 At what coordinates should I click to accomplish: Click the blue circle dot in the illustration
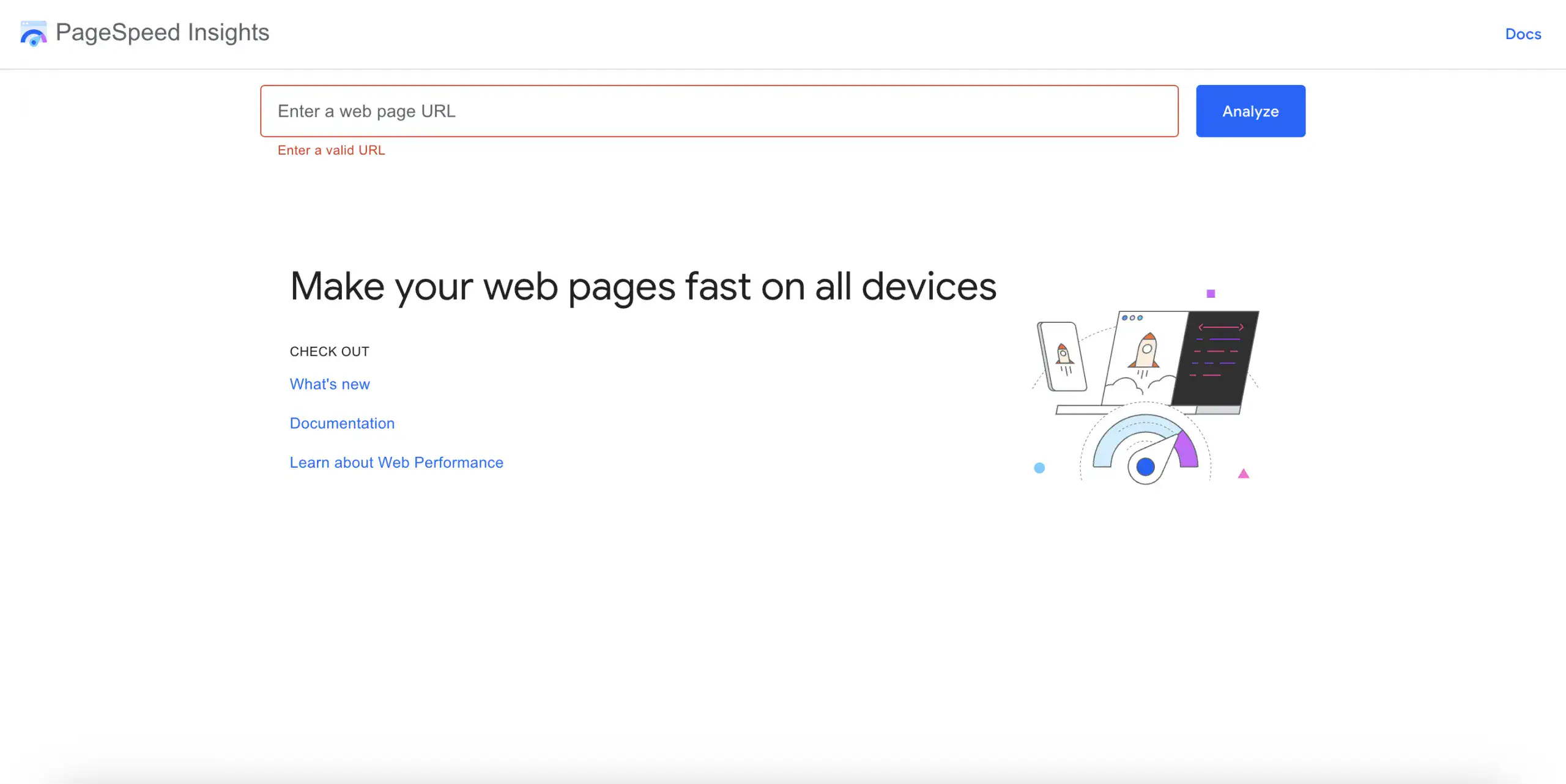[x=1039, y=468]
